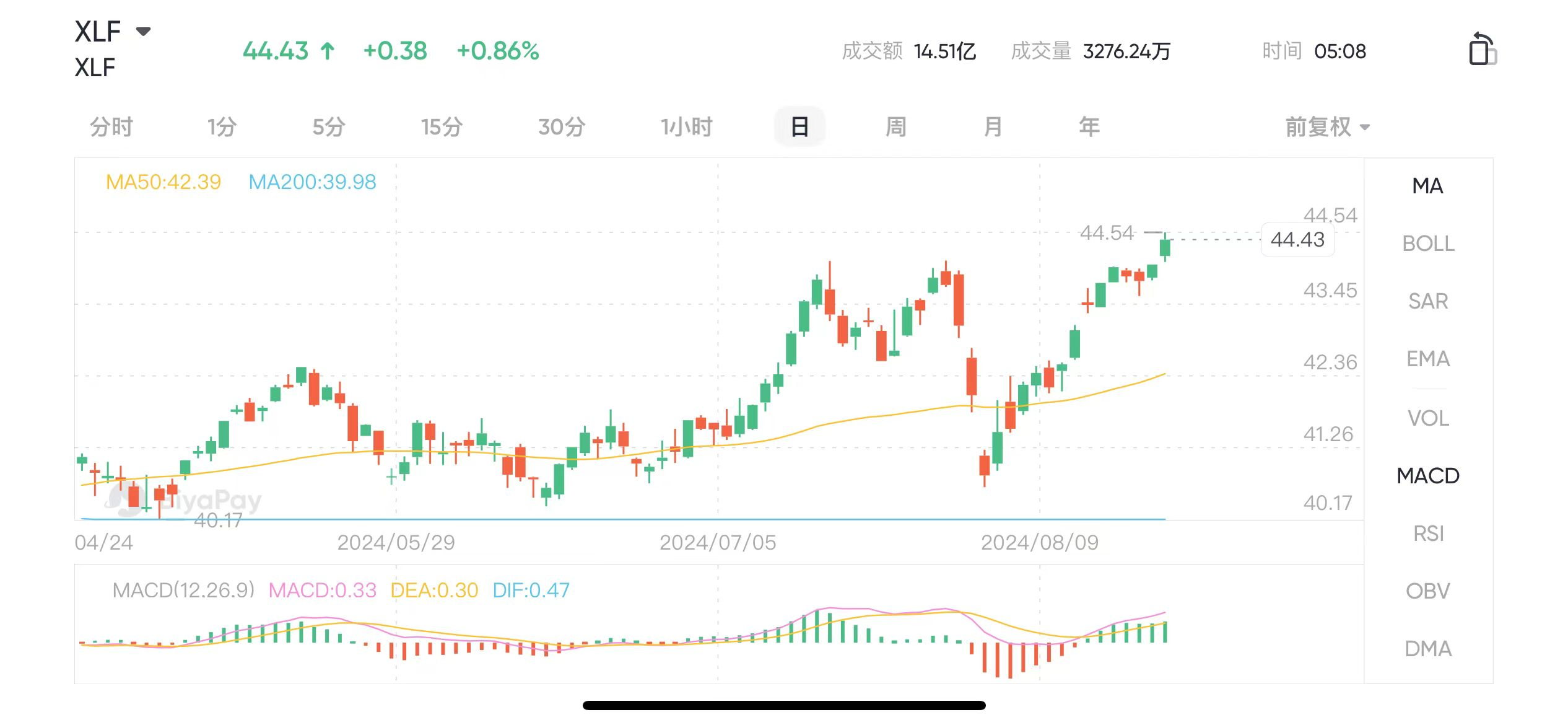Image resolution: width=1568 pixels, height=725 pixels.
Task: Tap the current price 44.43 tag
Action: (1297, 240)
